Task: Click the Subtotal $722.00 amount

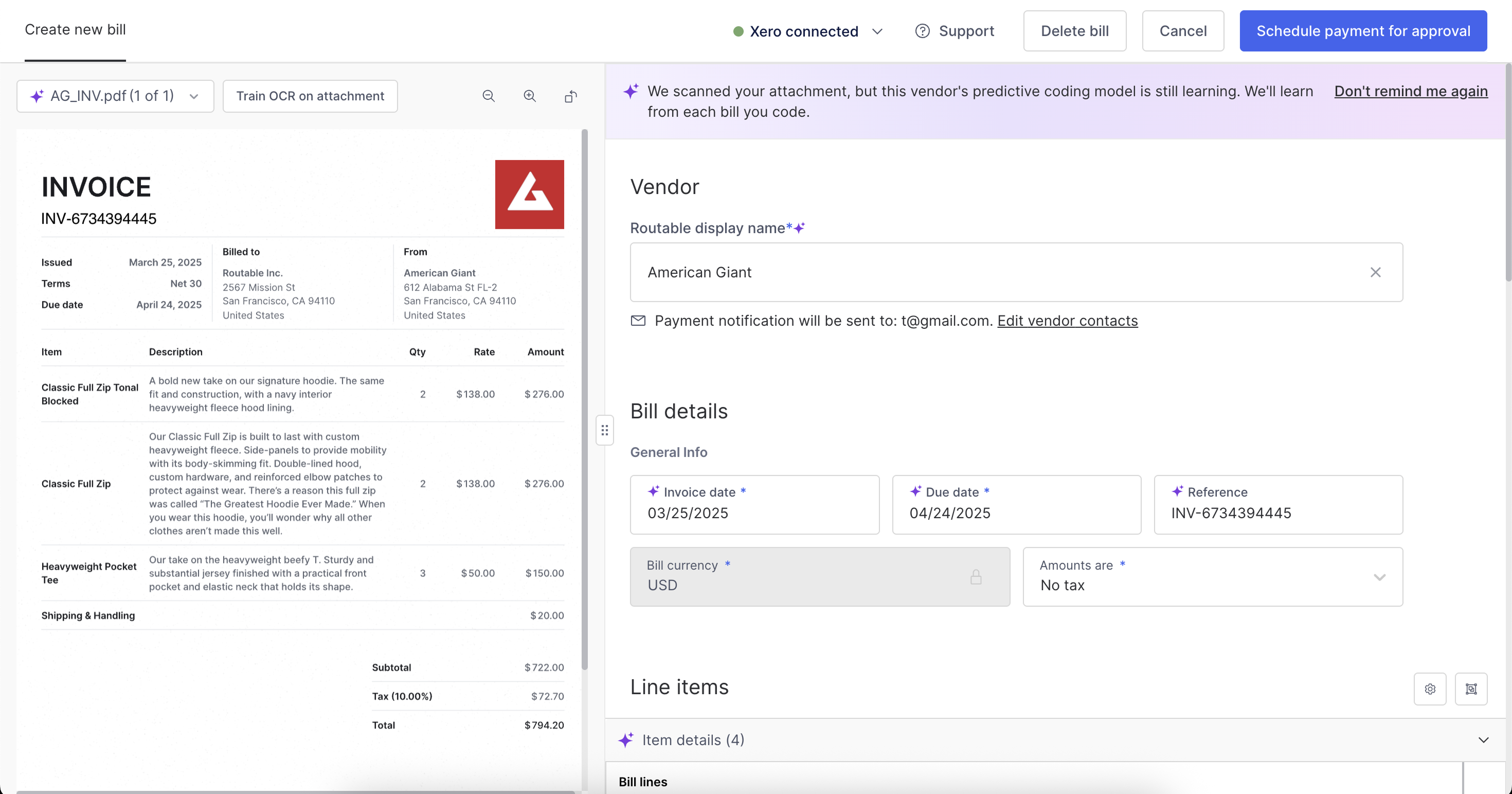Action: 544,667
